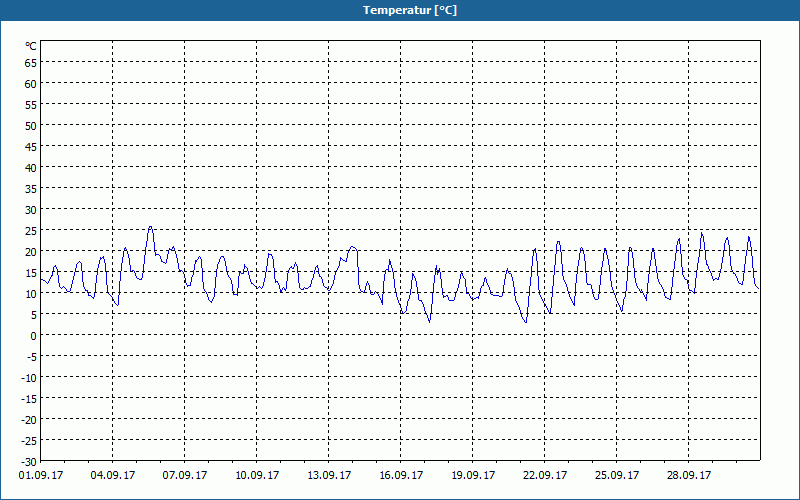Click the 50 y-axis label
Viewport: 800px width, 500px height.
click(x=31, y=126)
